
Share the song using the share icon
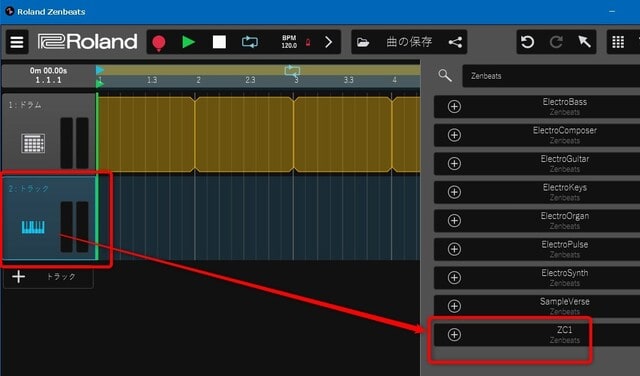click(x=455, y=42)
